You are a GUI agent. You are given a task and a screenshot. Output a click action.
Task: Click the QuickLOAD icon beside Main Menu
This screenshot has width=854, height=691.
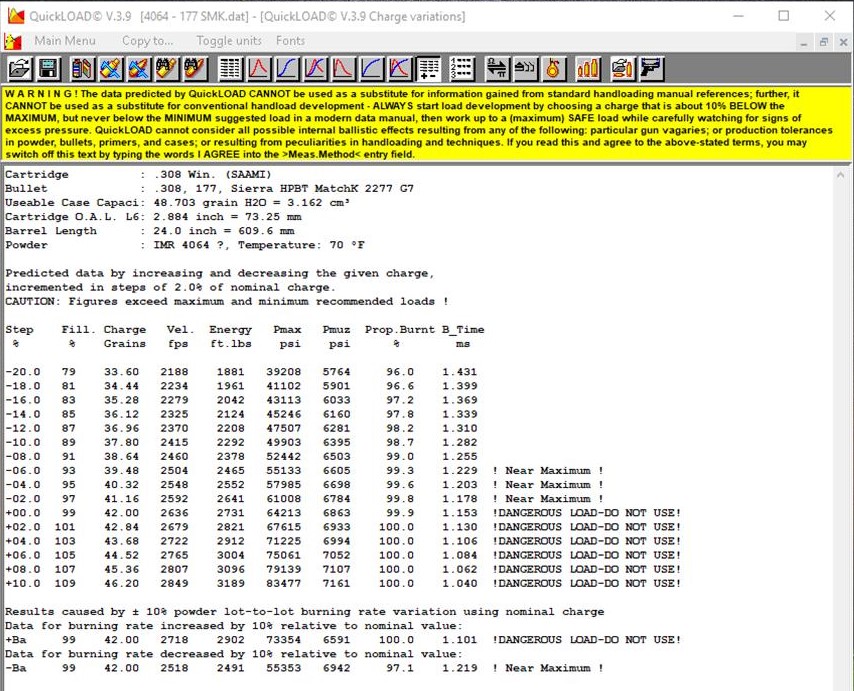click(x=13, y=41)
